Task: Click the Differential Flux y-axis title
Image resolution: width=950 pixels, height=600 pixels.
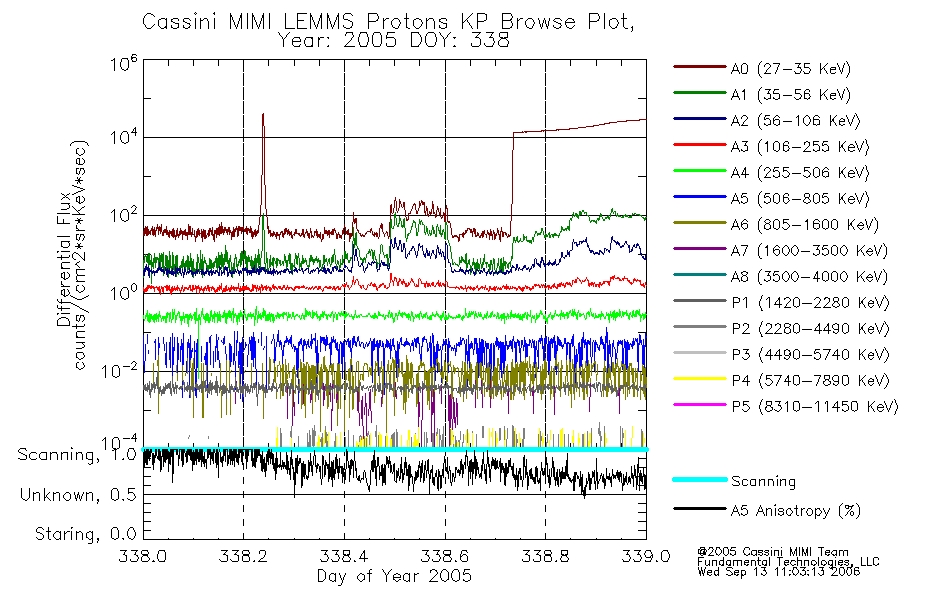Action: [x=64, y=259]
